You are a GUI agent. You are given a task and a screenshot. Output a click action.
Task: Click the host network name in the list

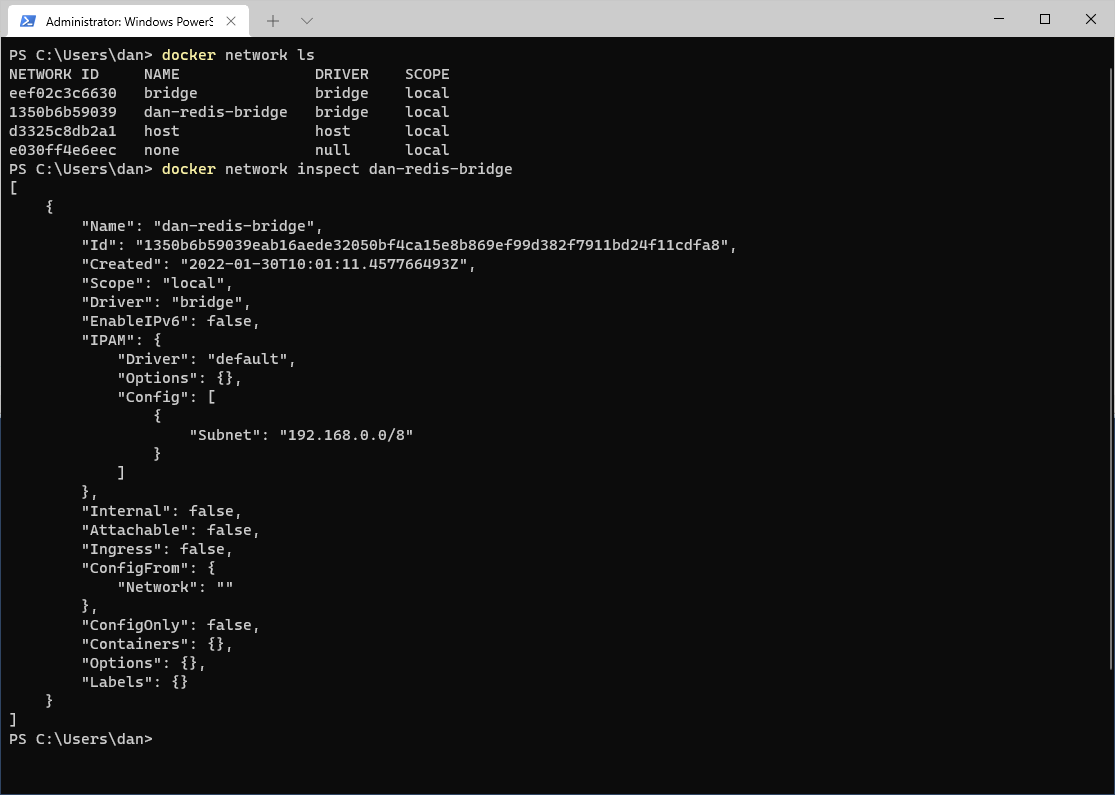[x=161, y=132]
